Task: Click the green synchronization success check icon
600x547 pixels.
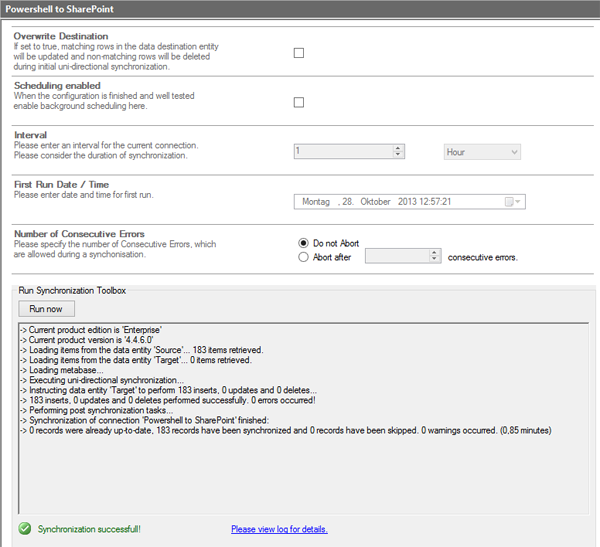Action: pos(25,529)
